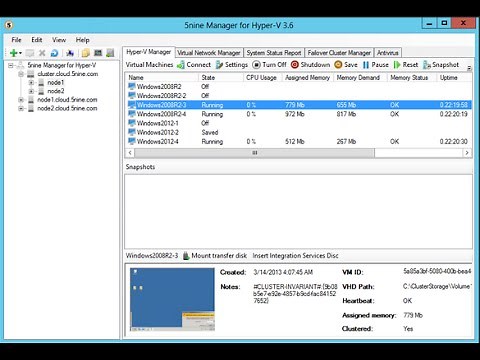Sort by the Name column header
Viewport: 480px width, 360px height.
tap(162, 78)
